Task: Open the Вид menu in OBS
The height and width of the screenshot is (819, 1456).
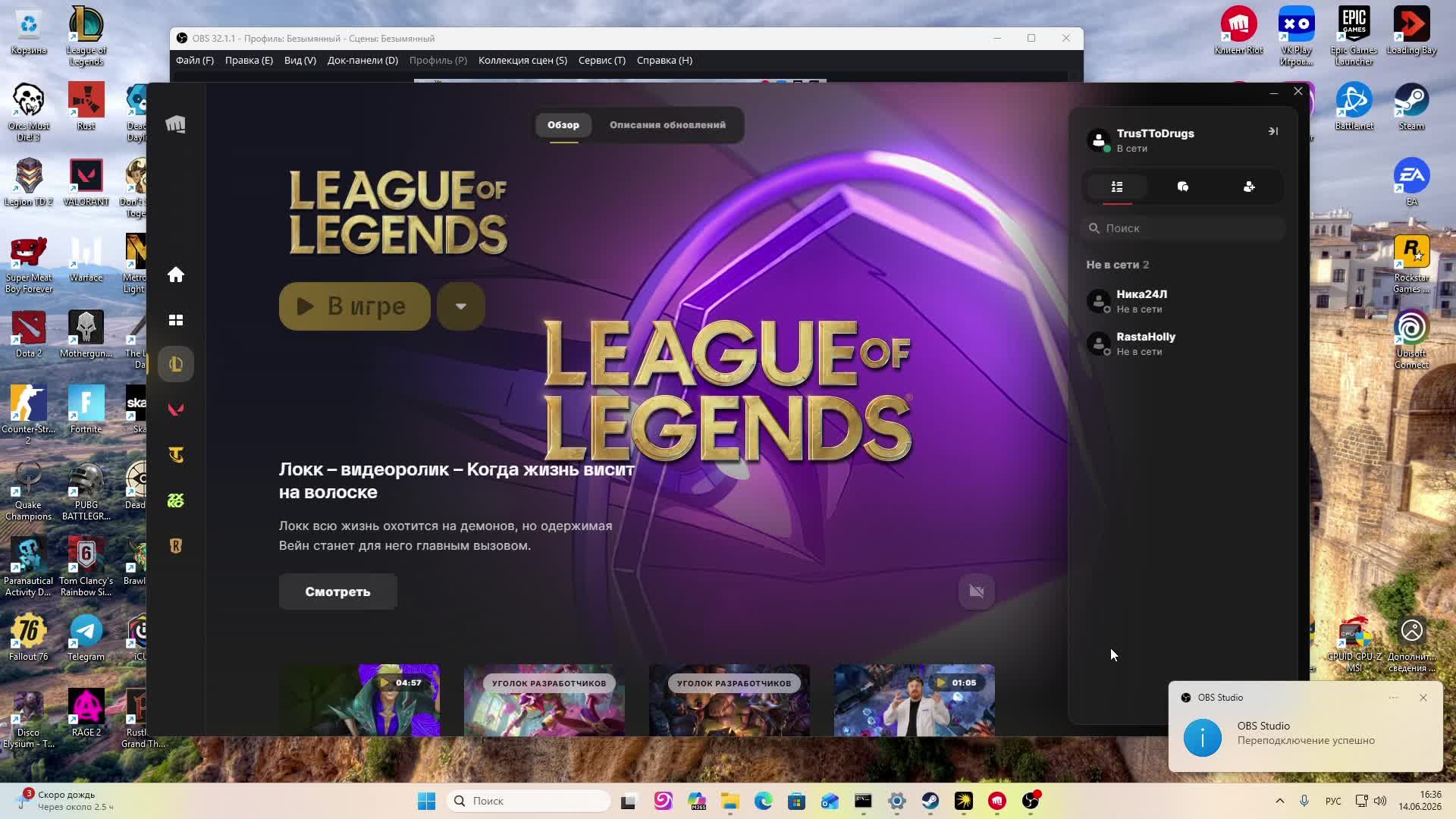Action: coord(300,61)
